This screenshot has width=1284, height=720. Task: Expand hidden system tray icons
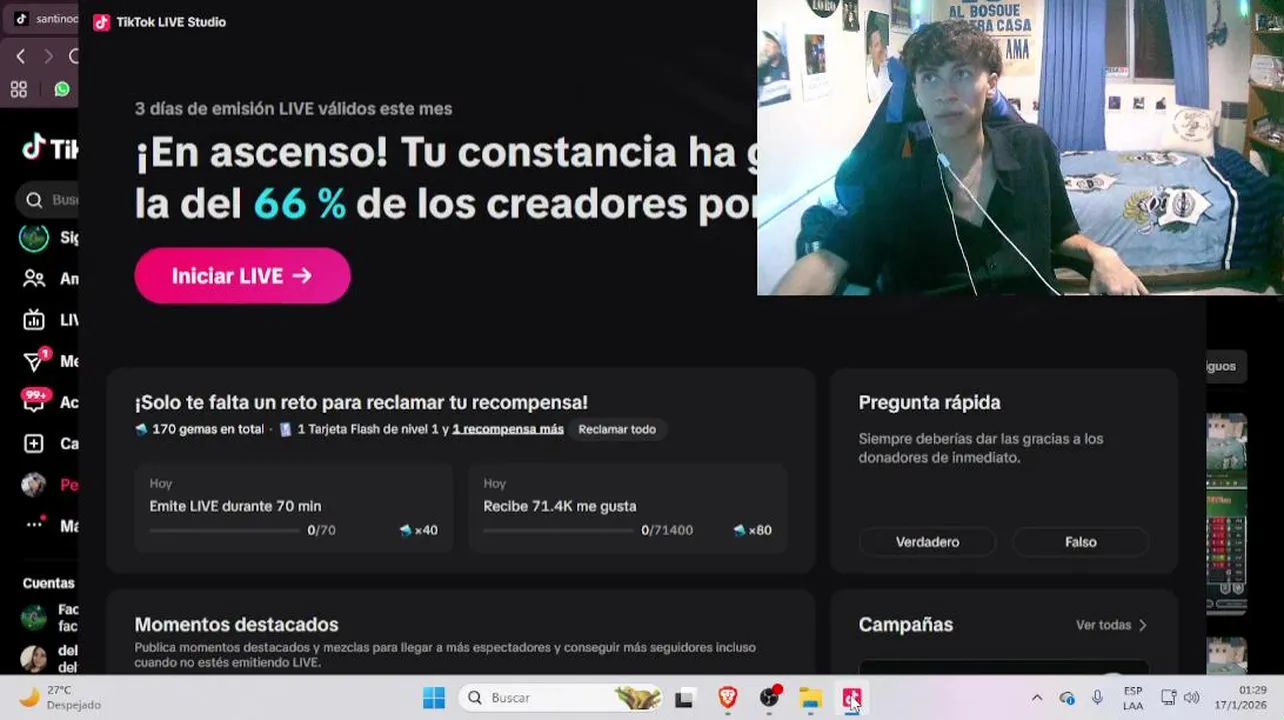tap(1036, 698)
